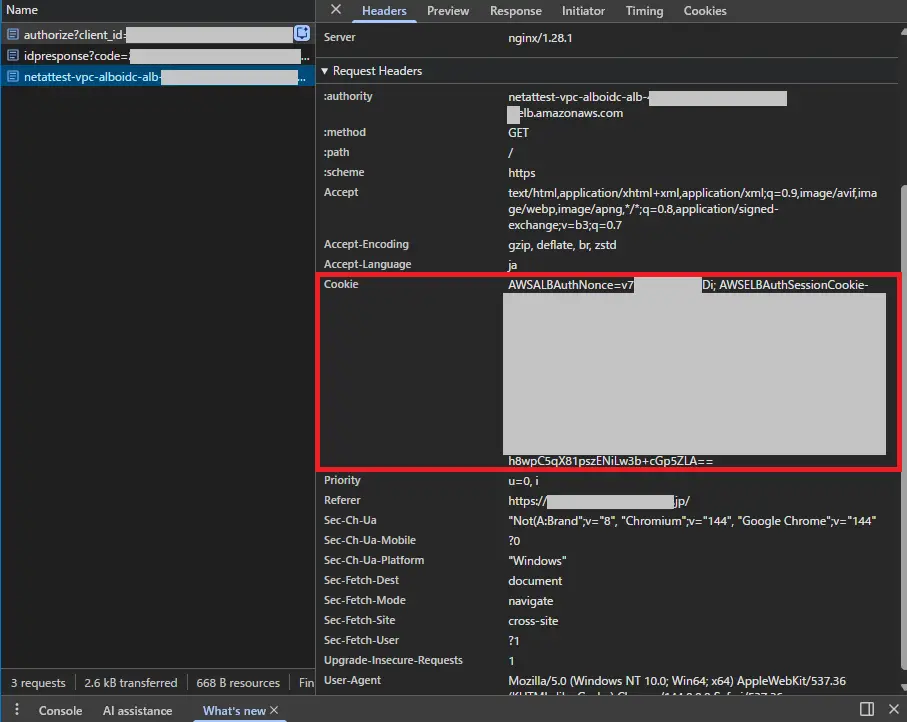Open the drawer three-dot menu

point(16,710)
